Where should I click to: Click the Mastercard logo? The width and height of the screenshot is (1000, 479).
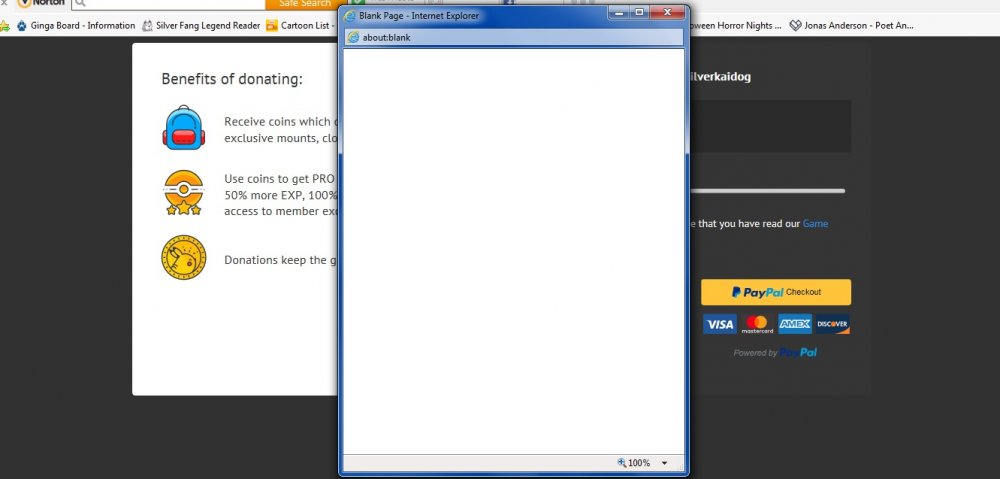pyautogui.click(x=757, y=324)
